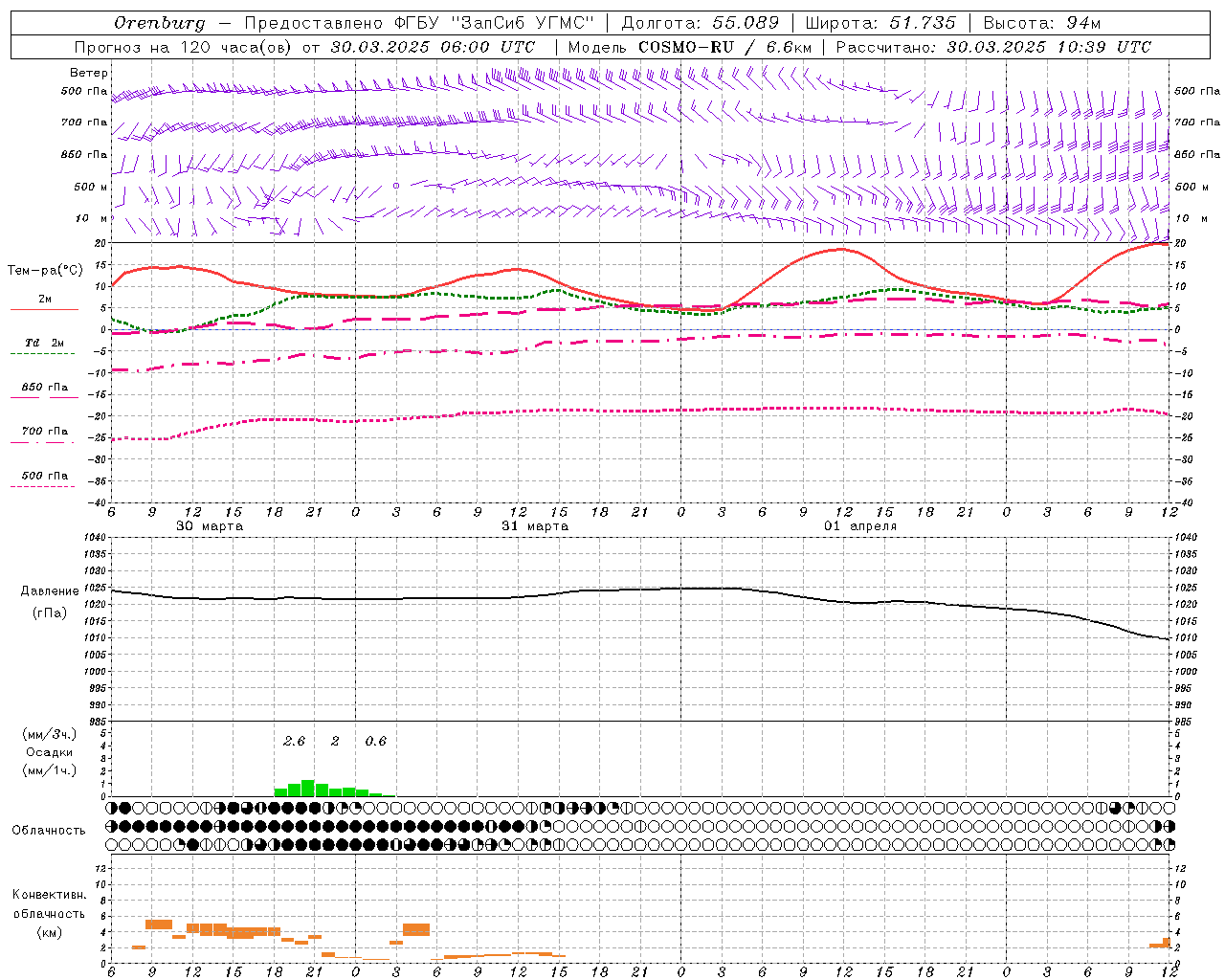Click the 'Td 2м' dew point legend label
1225x980 pixels.
(x=45, y=343)
